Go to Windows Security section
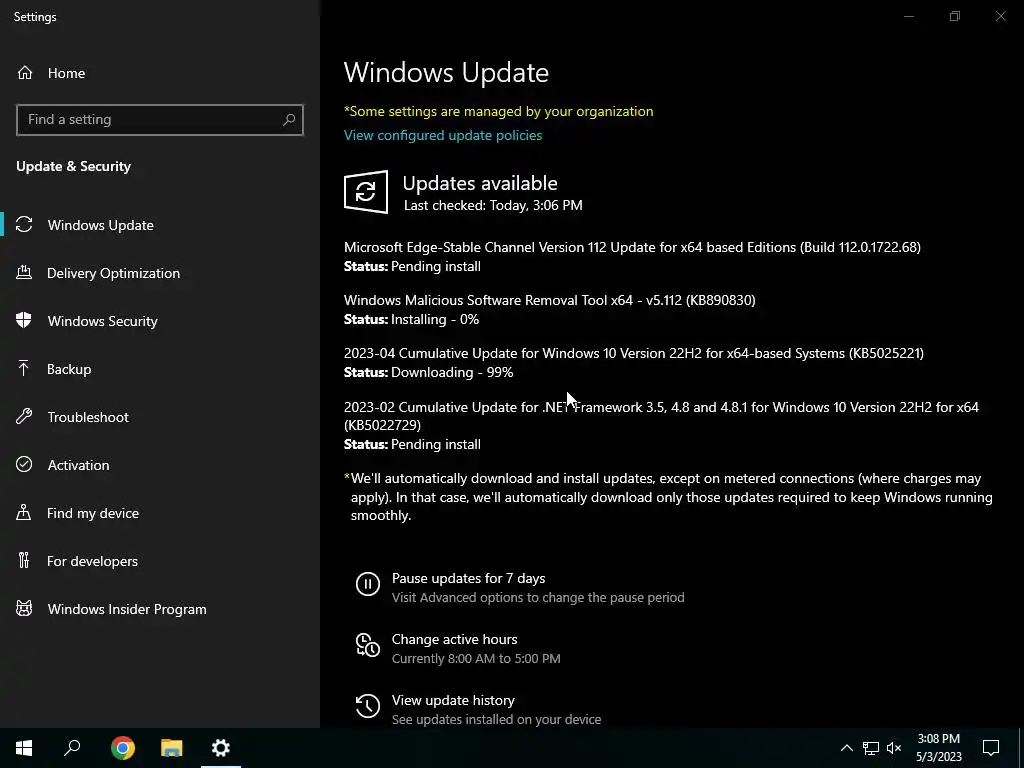This screenshot has height=768, width=1024. click(103, 321)
